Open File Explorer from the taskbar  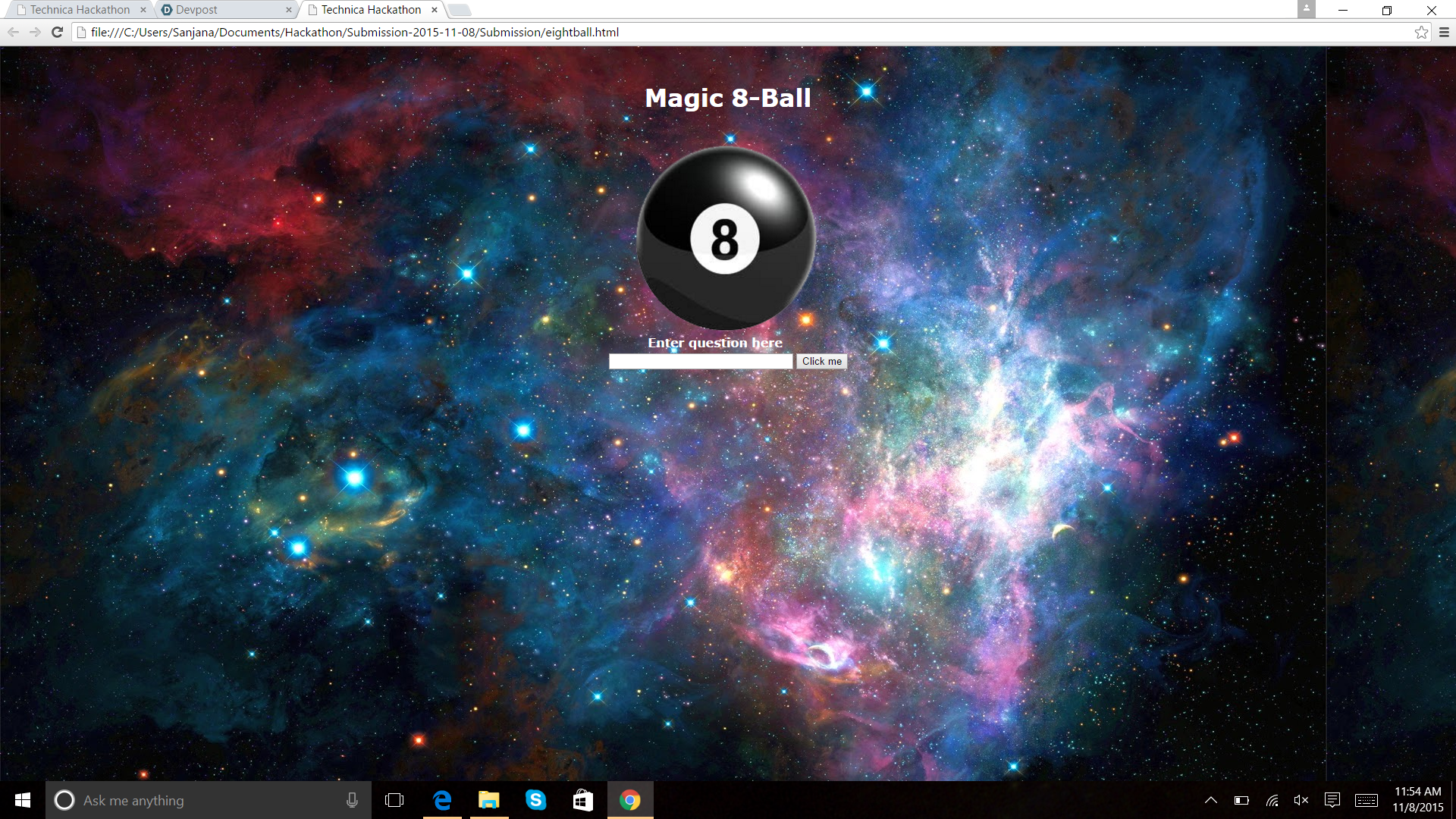(489, 800)
